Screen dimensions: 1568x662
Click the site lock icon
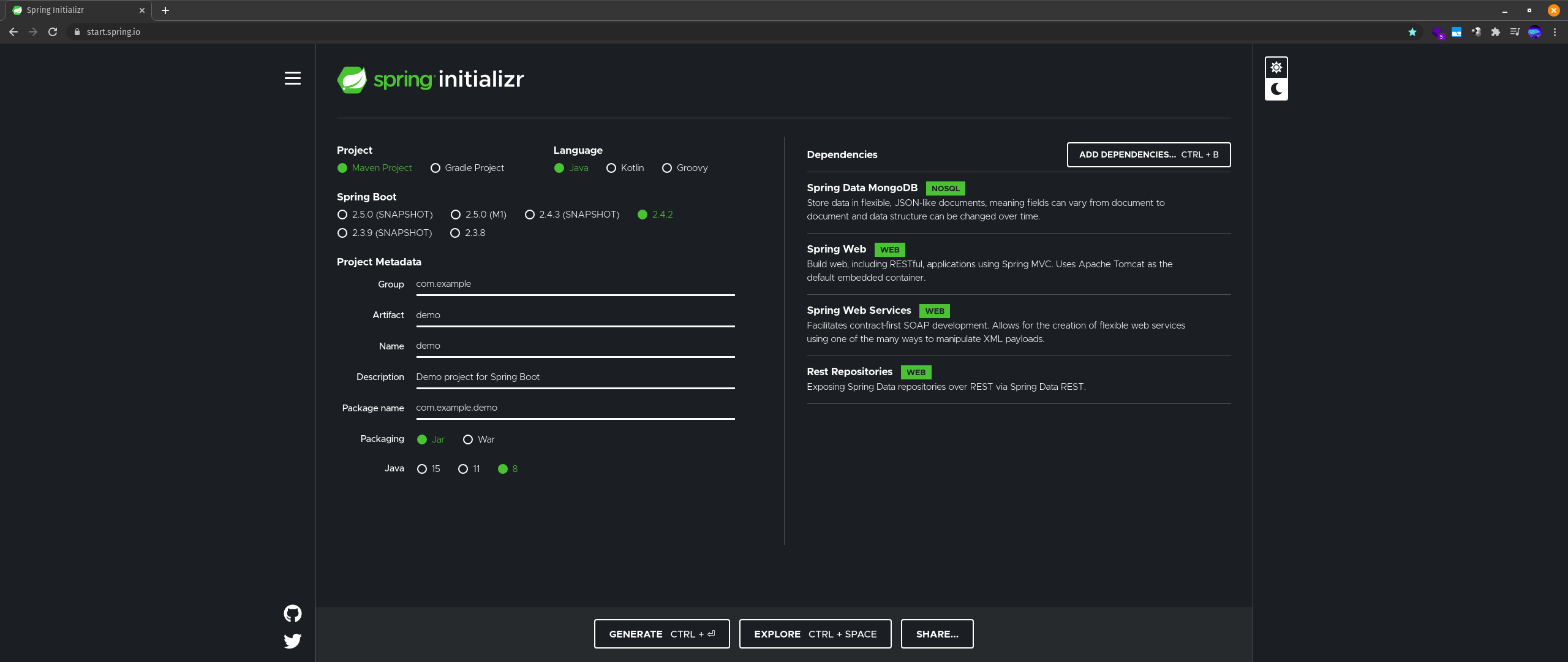coord(77,32)
